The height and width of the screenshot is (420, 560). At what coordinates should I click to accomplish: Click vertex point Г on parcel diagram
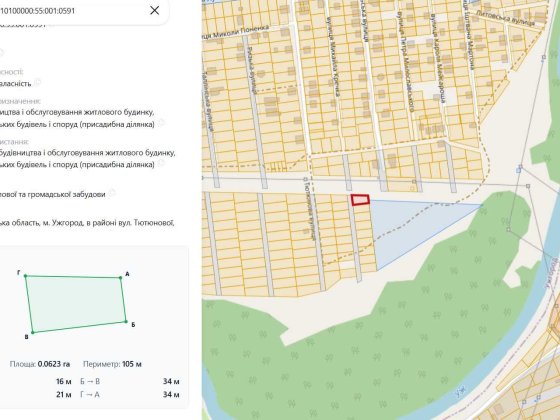(x=25, y=276)
